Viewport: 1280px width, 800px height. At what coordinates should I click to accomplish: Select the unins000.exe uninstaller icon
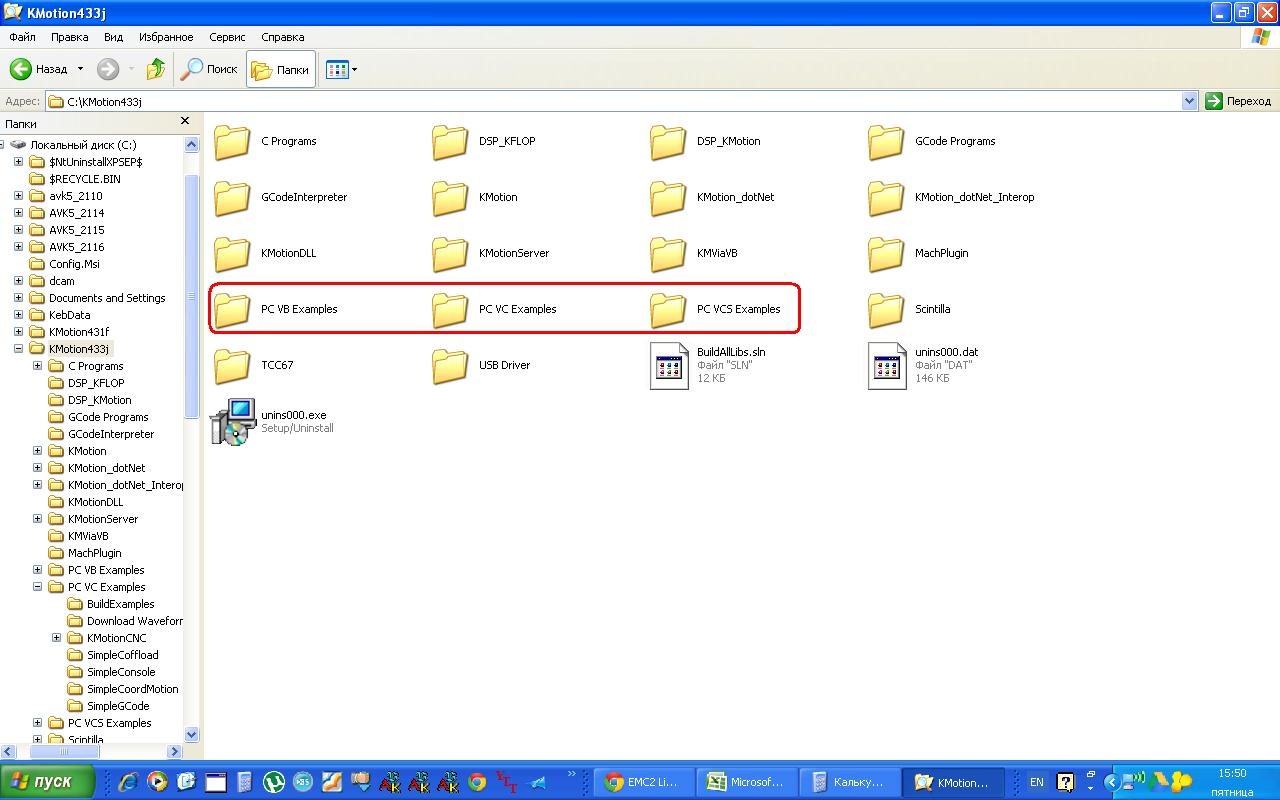pyautogui.click(x=233, y=422)
